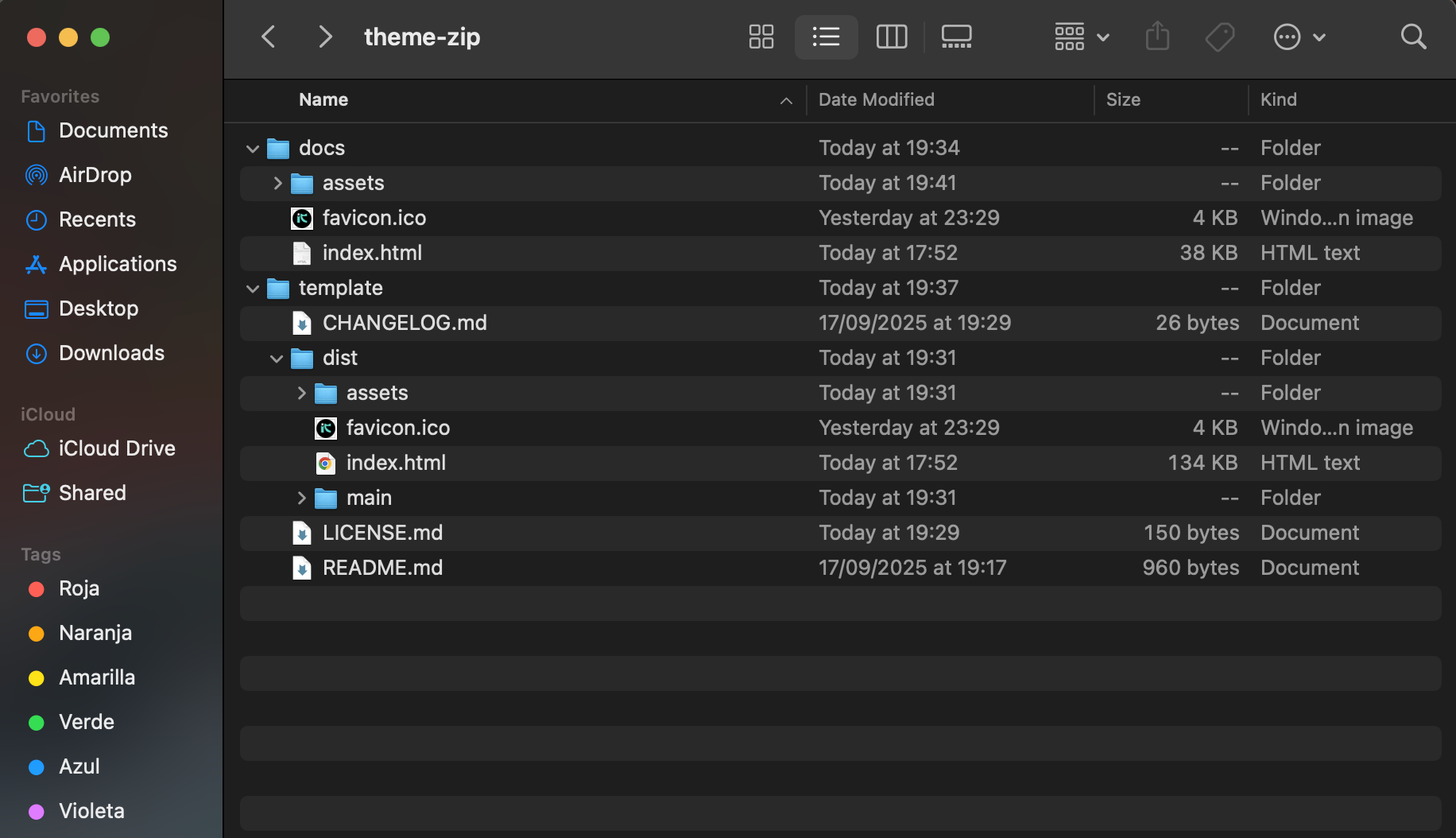
Task: Click the iCloud sidebar section header
Action: (x=48, y=414)
